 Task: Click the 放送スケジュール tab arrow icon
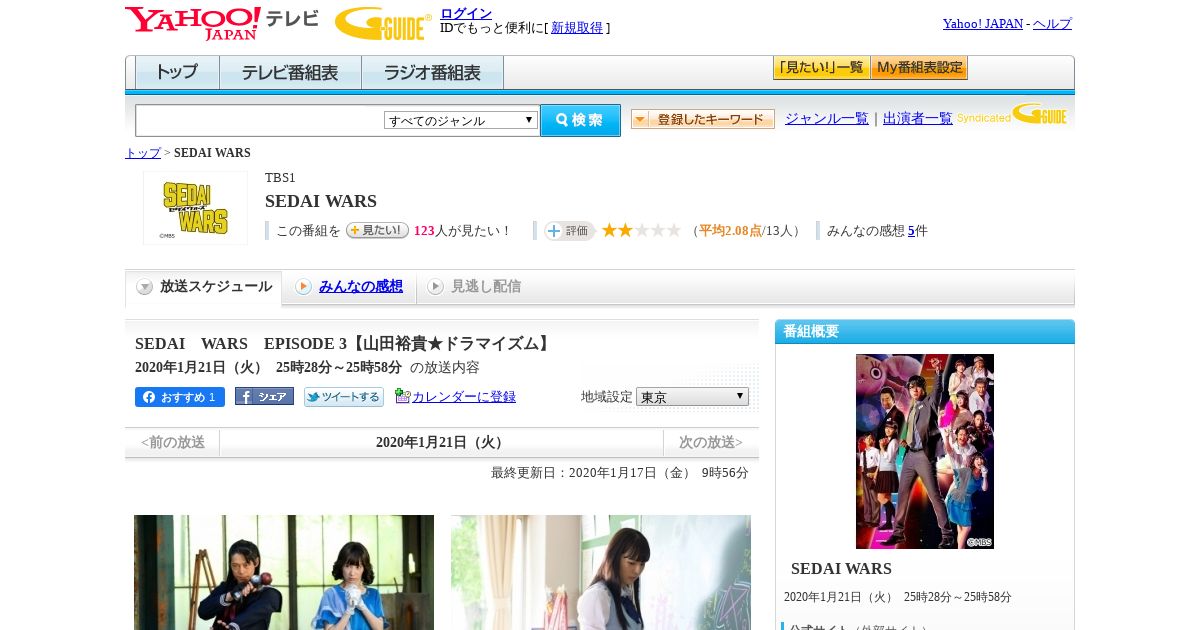click(x=145, y=287)
